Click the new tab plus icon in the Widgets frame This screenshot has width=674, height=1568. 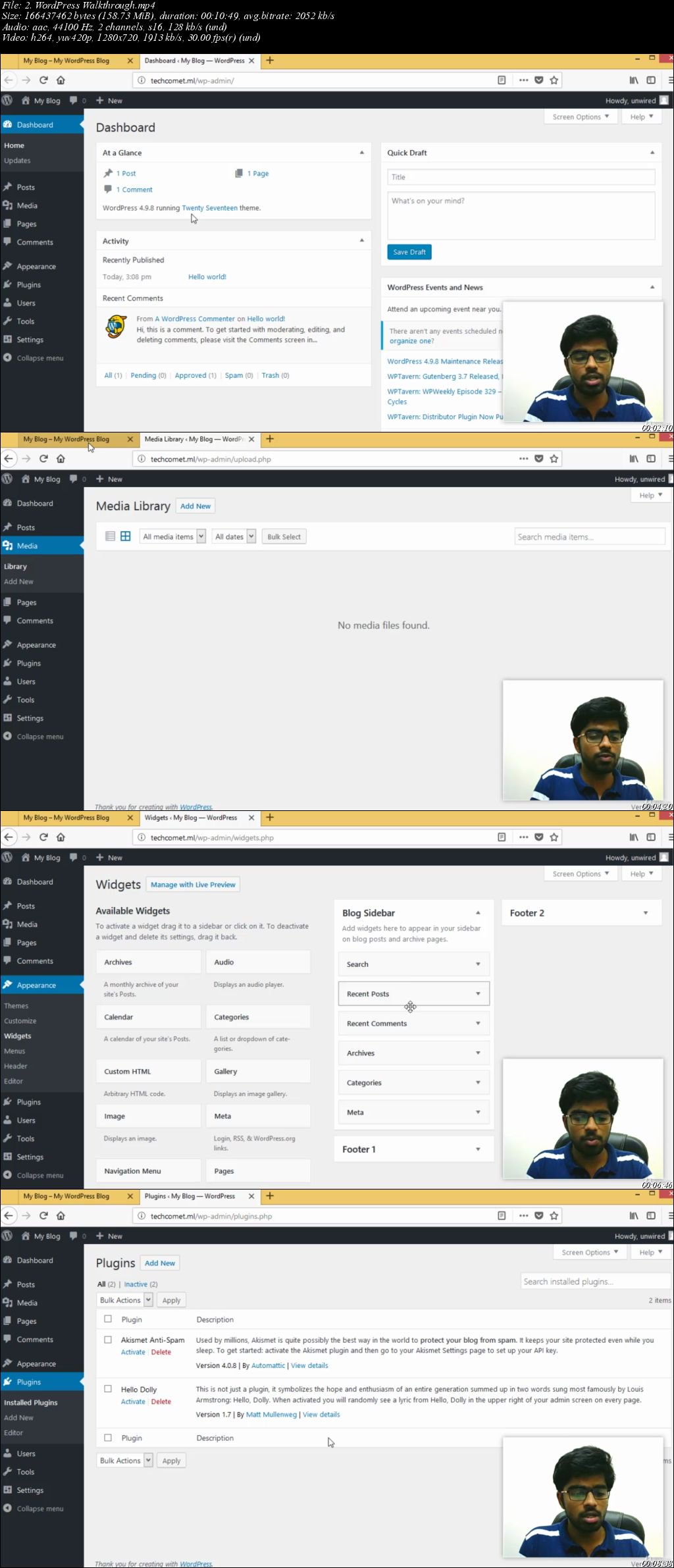pyautogui.click(x=269, y=818)
